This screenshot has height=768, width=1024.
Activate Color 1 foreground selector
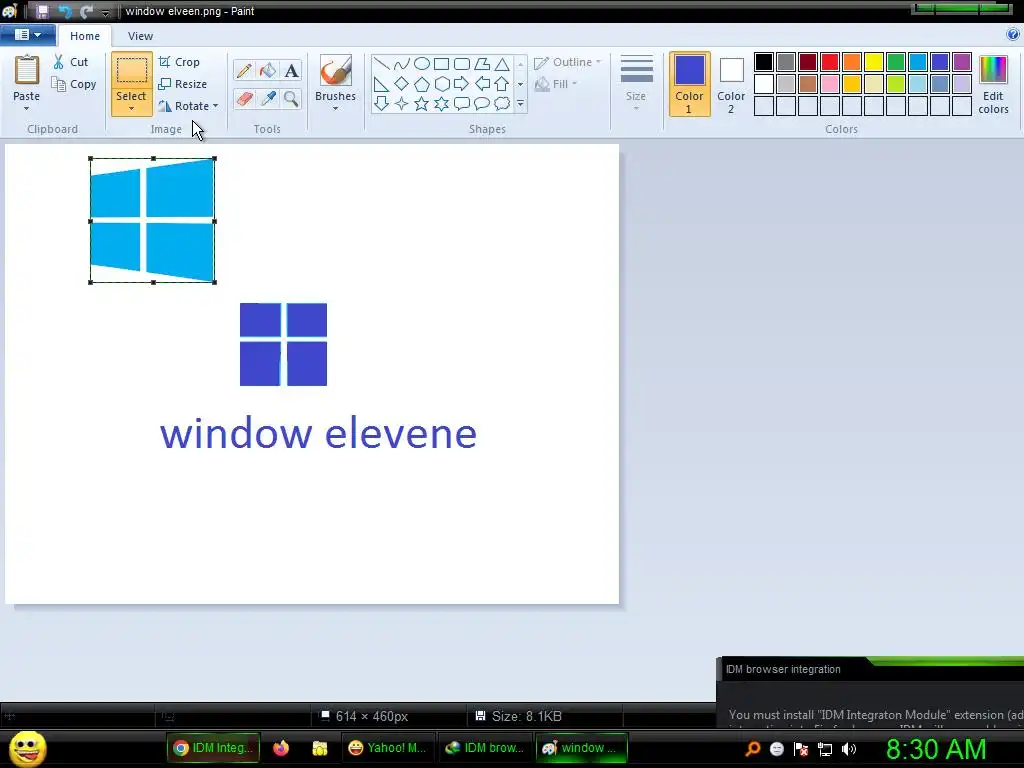[689, 84]
